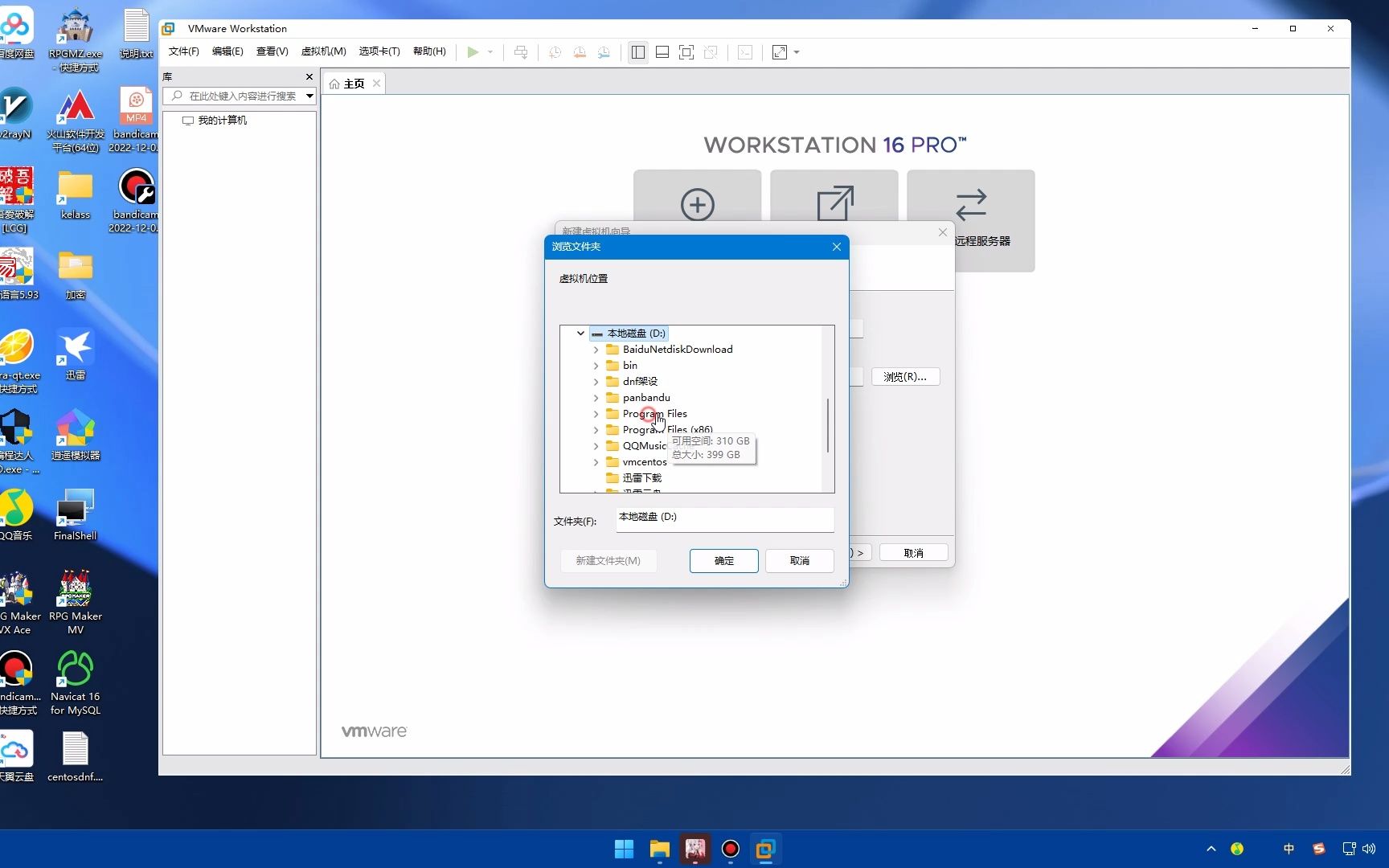The height and width of the screenshot is (868, 1389).
Task: Open the 虚拟机(M) menu
Action: [323, 51]
